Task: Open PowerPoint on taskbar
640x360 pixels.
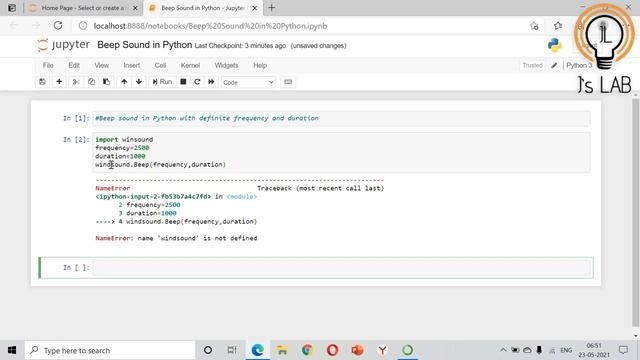Action: [x=357, y=350]
